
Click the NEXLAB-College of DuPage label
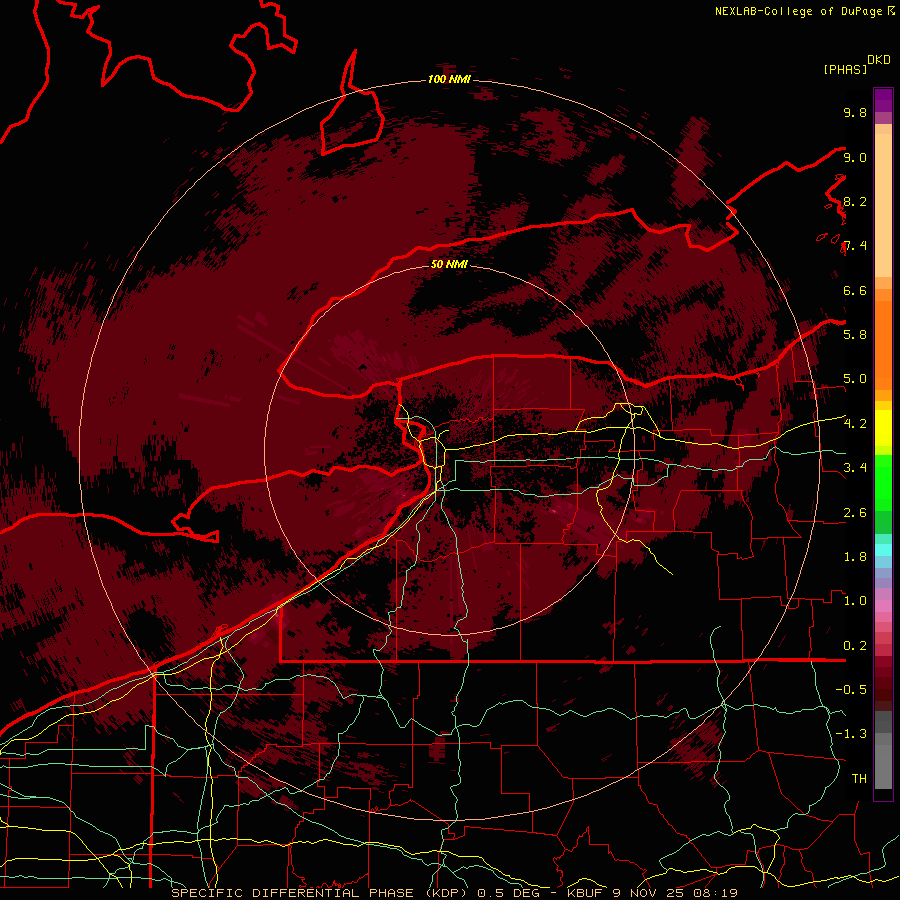pos(800,11)
